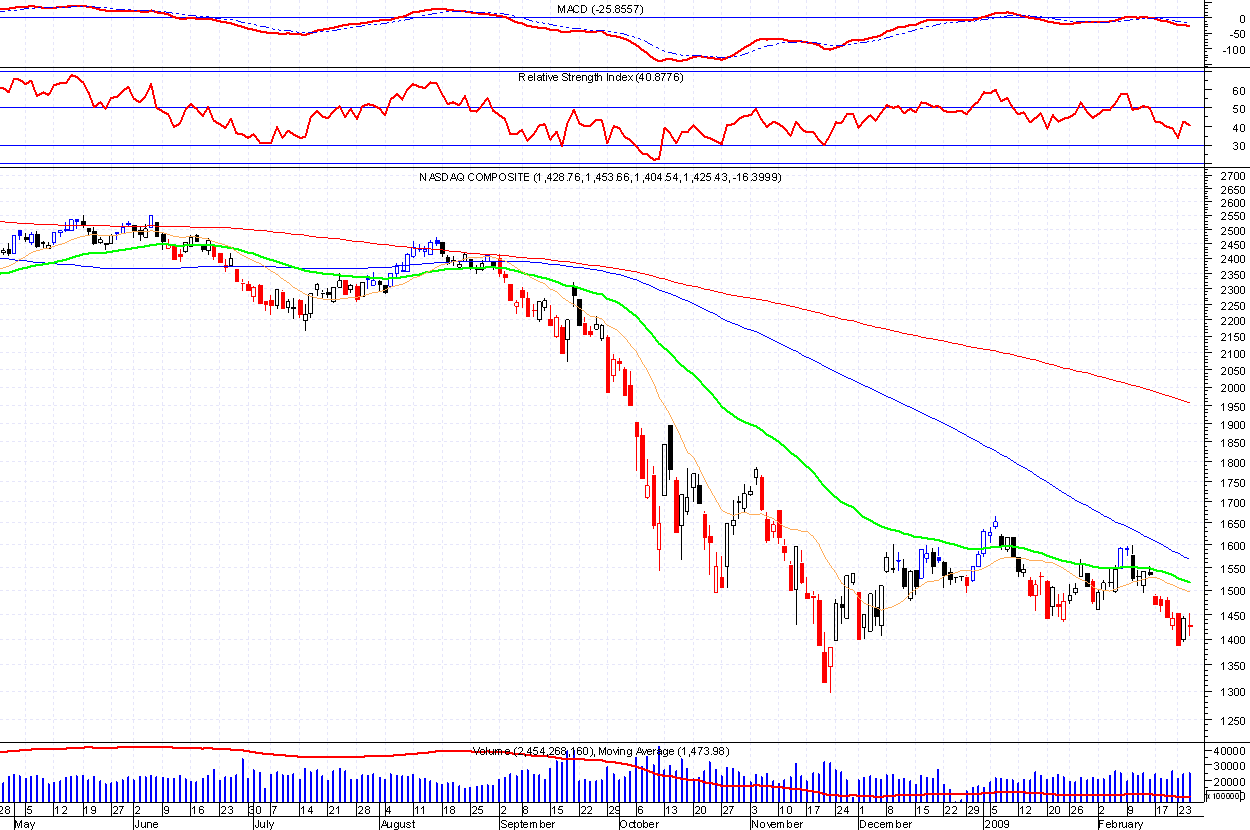Select the Volume and Moving Average title
Viewport: 1250px width, 830px height.
(600, 751)
